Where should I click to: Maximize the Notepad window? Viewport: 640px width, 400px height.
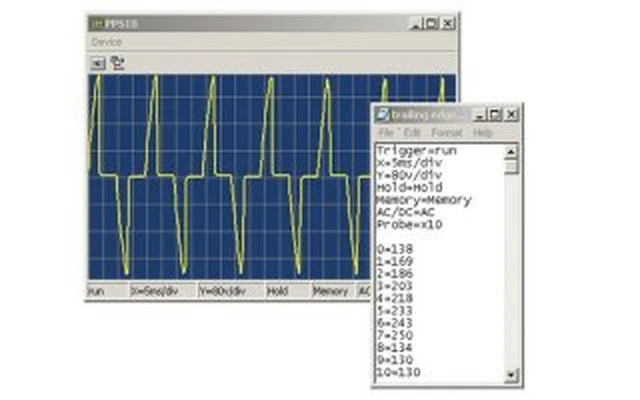click(495, 115)
